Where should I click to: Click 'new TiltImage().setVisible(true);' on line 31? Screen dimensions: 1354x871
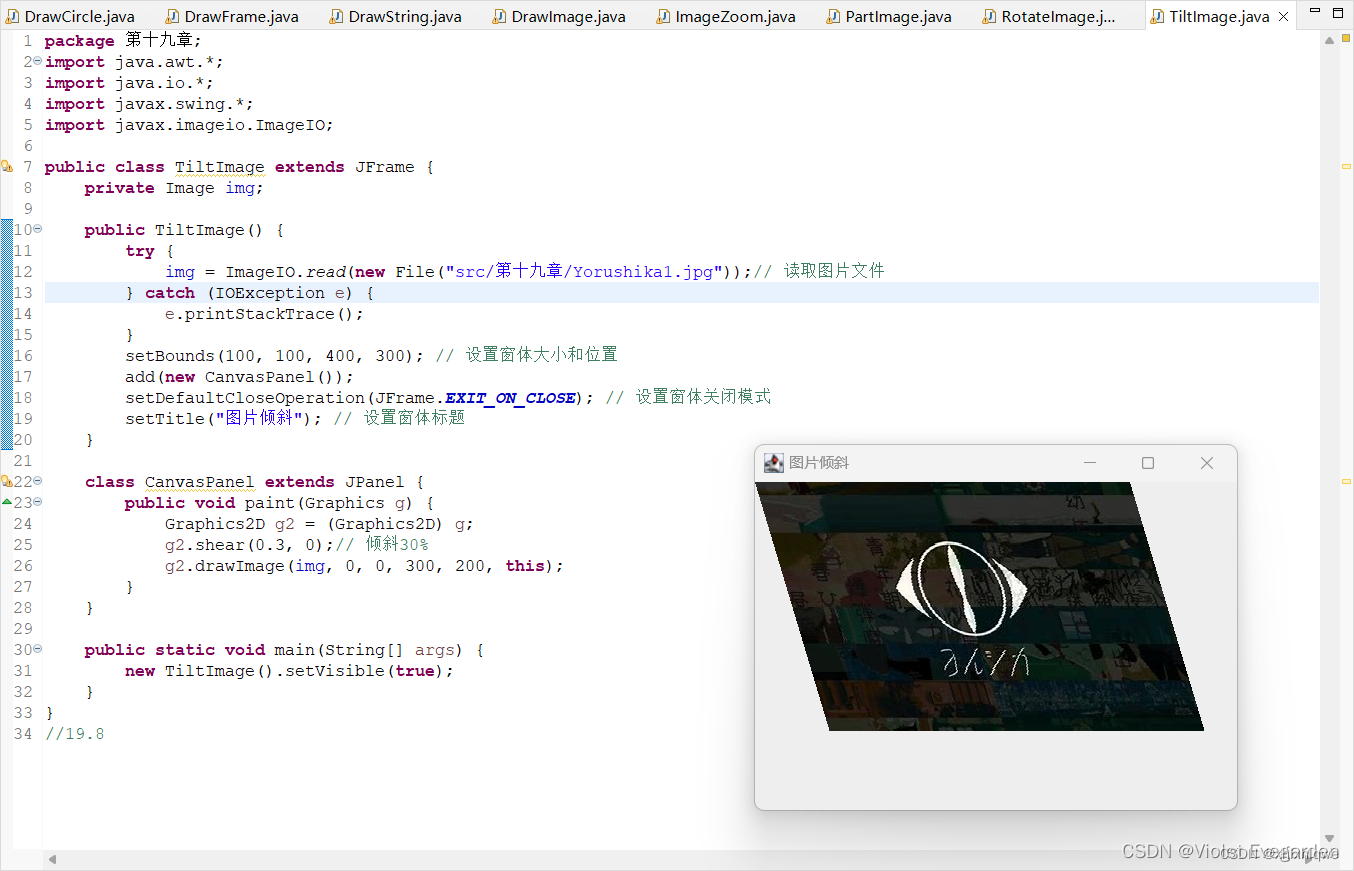290,671
